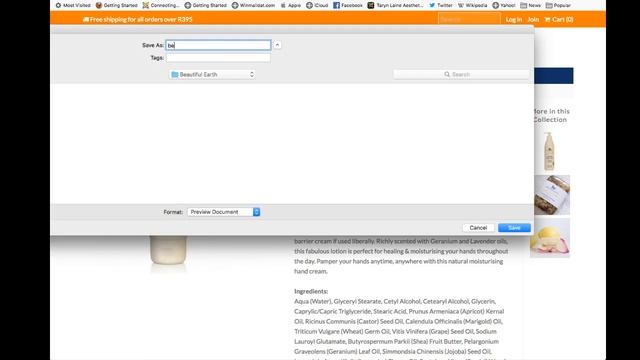Open the Wikipedia bookmark

coord(472,5)
